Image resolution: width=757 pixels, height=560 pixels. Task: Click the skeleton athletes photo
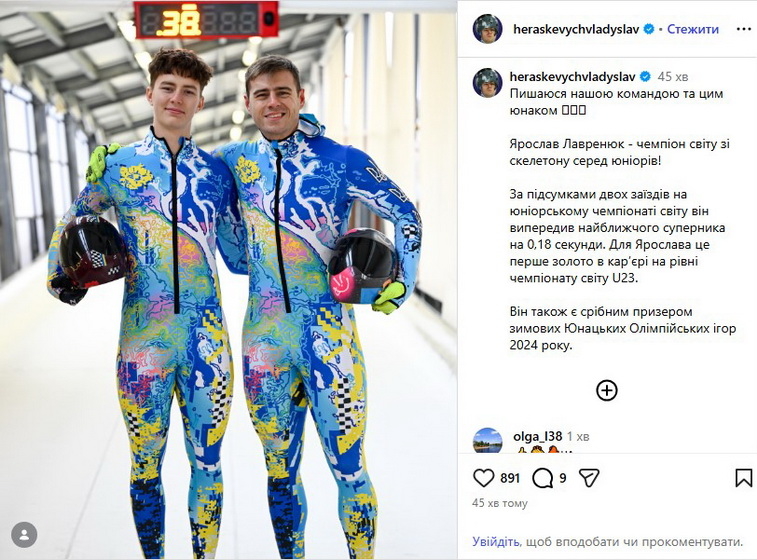228,280
